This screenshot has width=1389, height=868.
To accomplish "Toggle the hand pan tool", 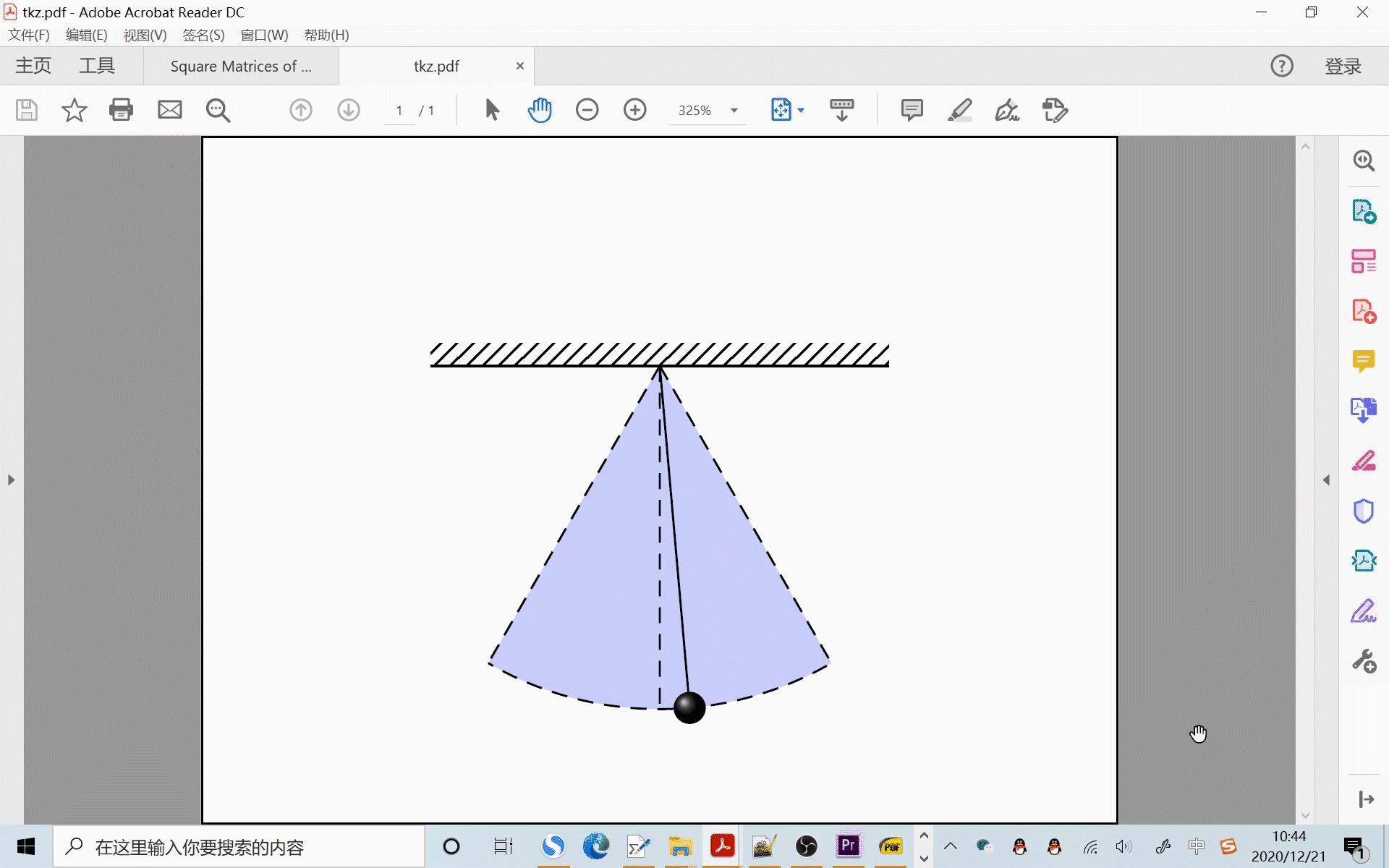I will click(x=540, y=110).
